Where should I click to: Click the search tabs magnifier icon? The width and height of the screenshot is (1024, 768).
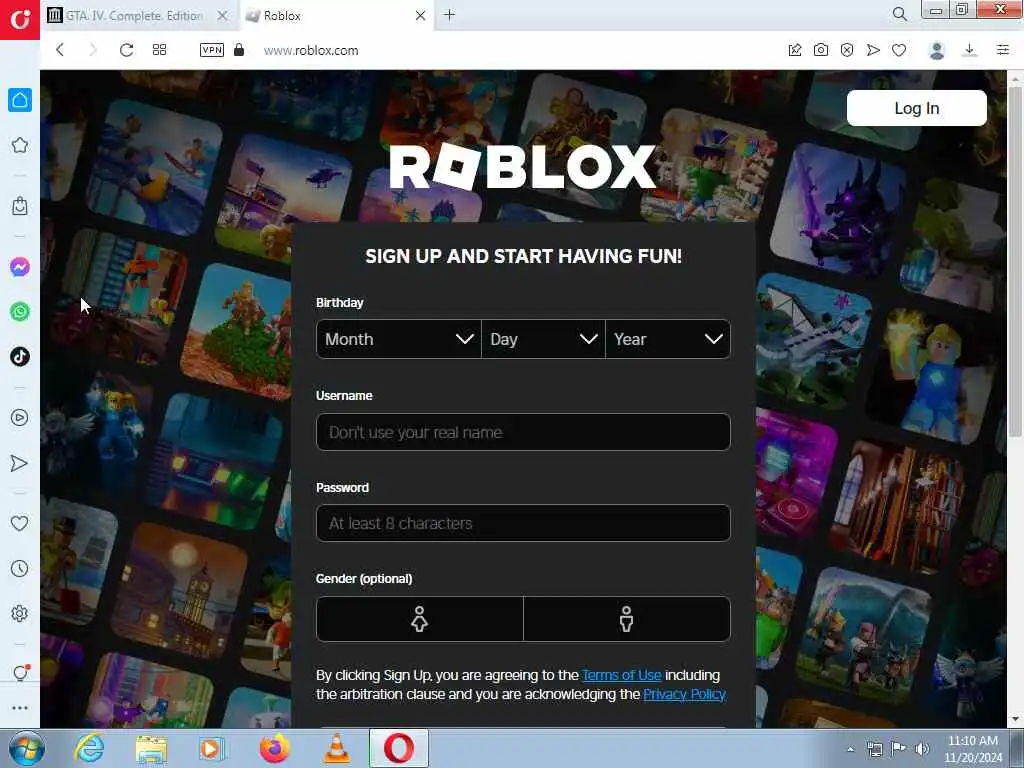900,14
